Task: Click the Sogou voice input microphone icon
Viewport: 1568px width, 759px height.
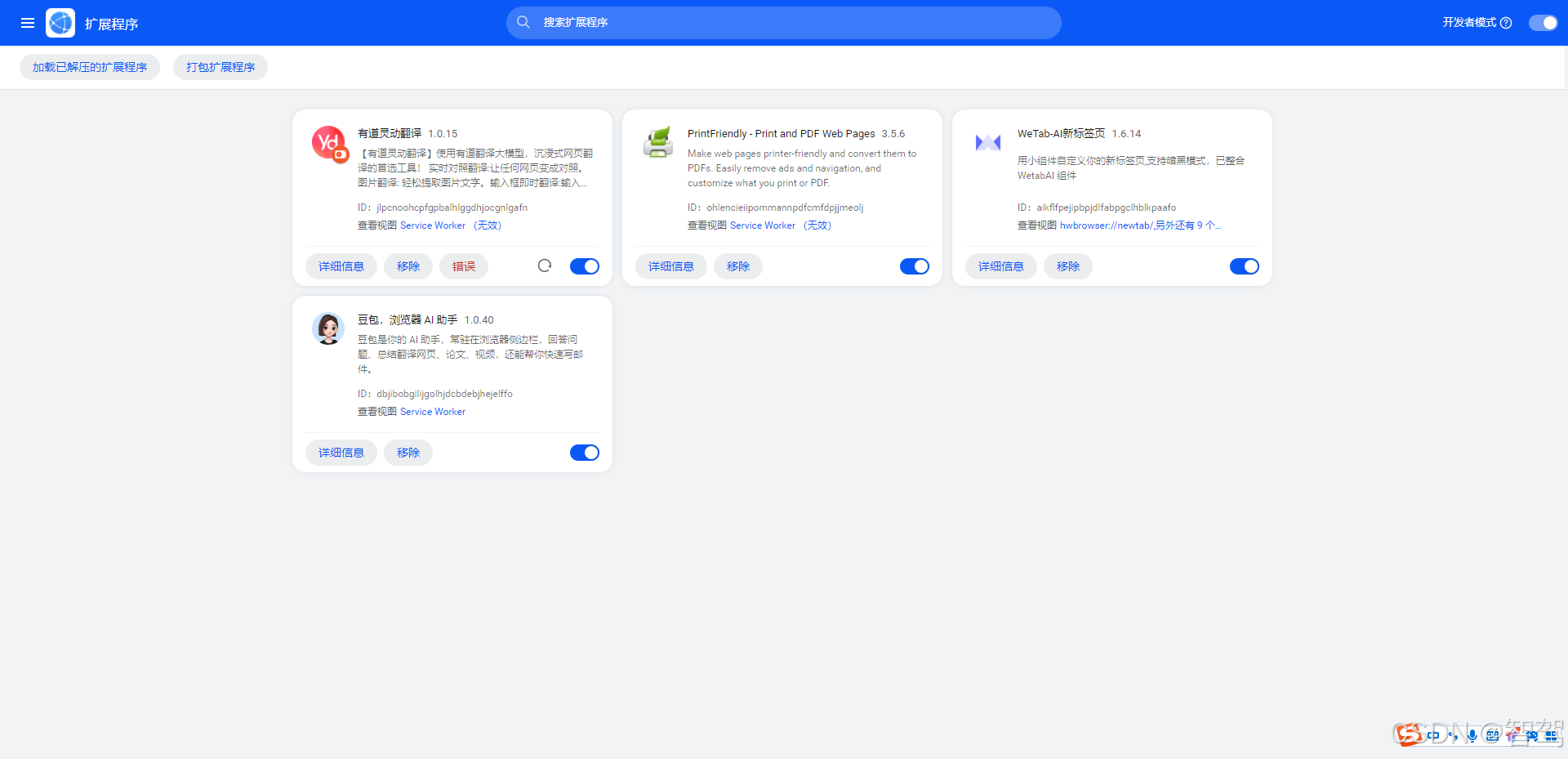Action: pyautogui.click(x=1472, y=735)
